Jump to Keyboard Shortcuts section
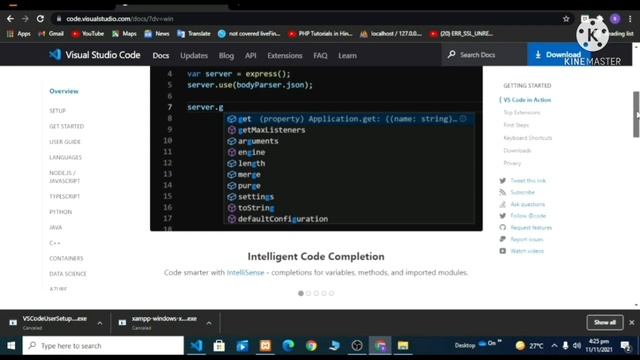Screen dimensions: 640x360 (528, 138)
